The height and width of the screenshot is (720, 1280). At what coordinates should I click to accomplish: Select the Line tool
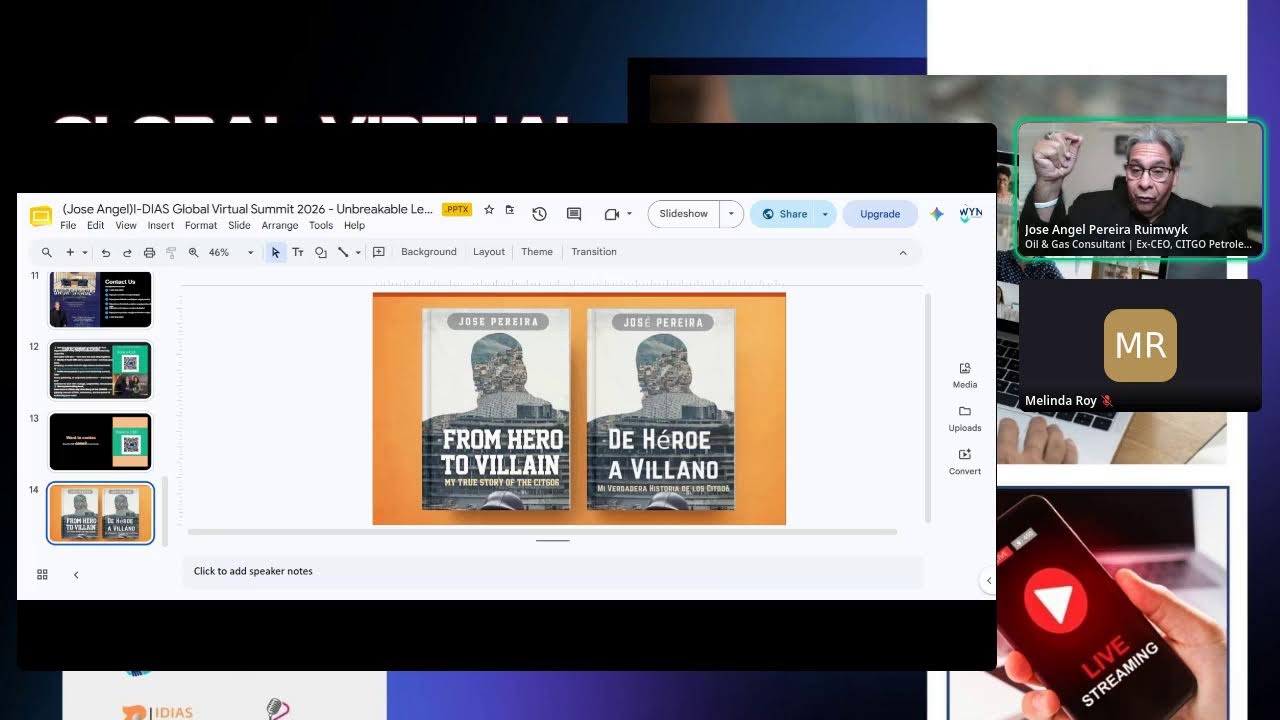click(343, 253)
